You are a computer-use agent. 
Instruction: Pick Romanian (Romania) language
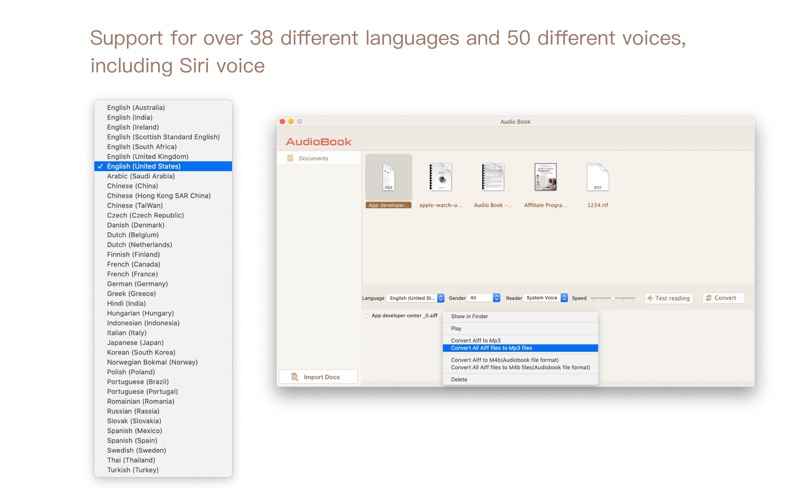coord(163,402)
